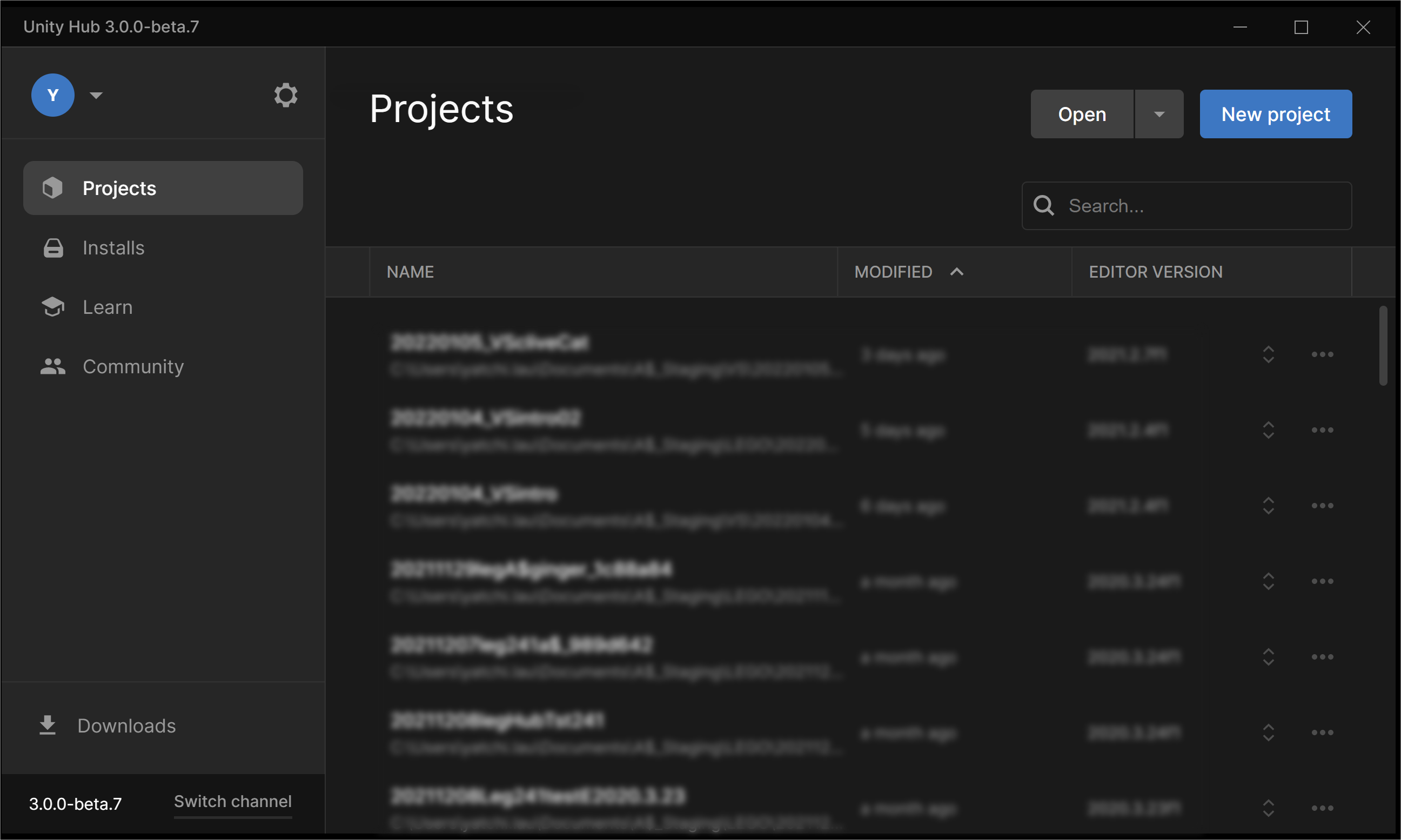Click the Community sidebar icon

(53, 365)
